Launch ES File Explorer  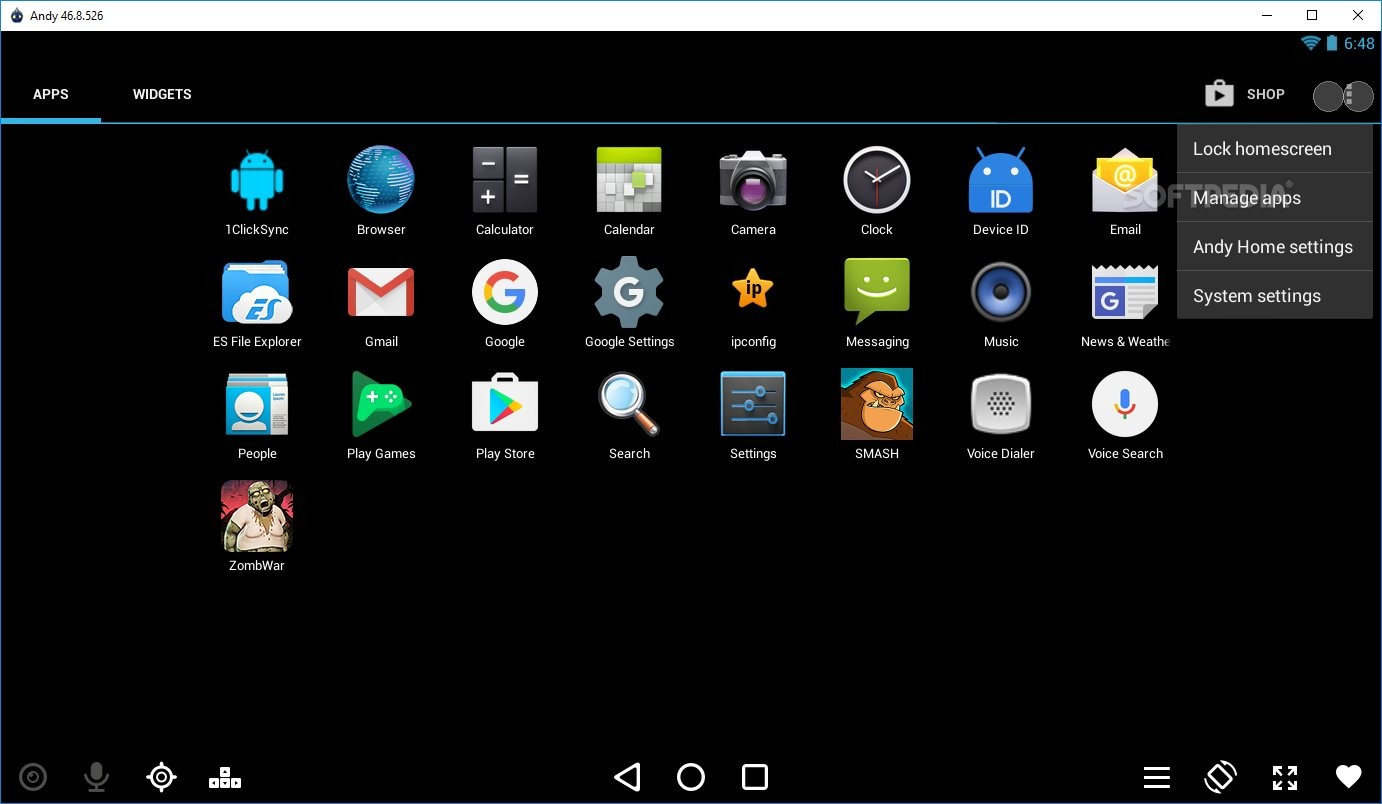pos(257,303)
